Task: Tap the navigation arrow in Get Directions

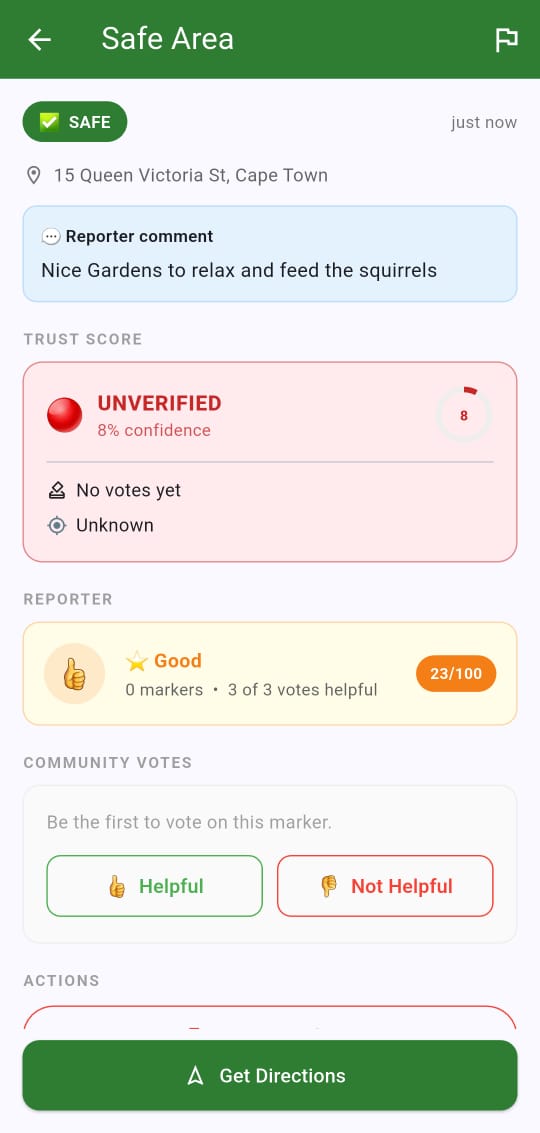Action: click(195, 1076)
